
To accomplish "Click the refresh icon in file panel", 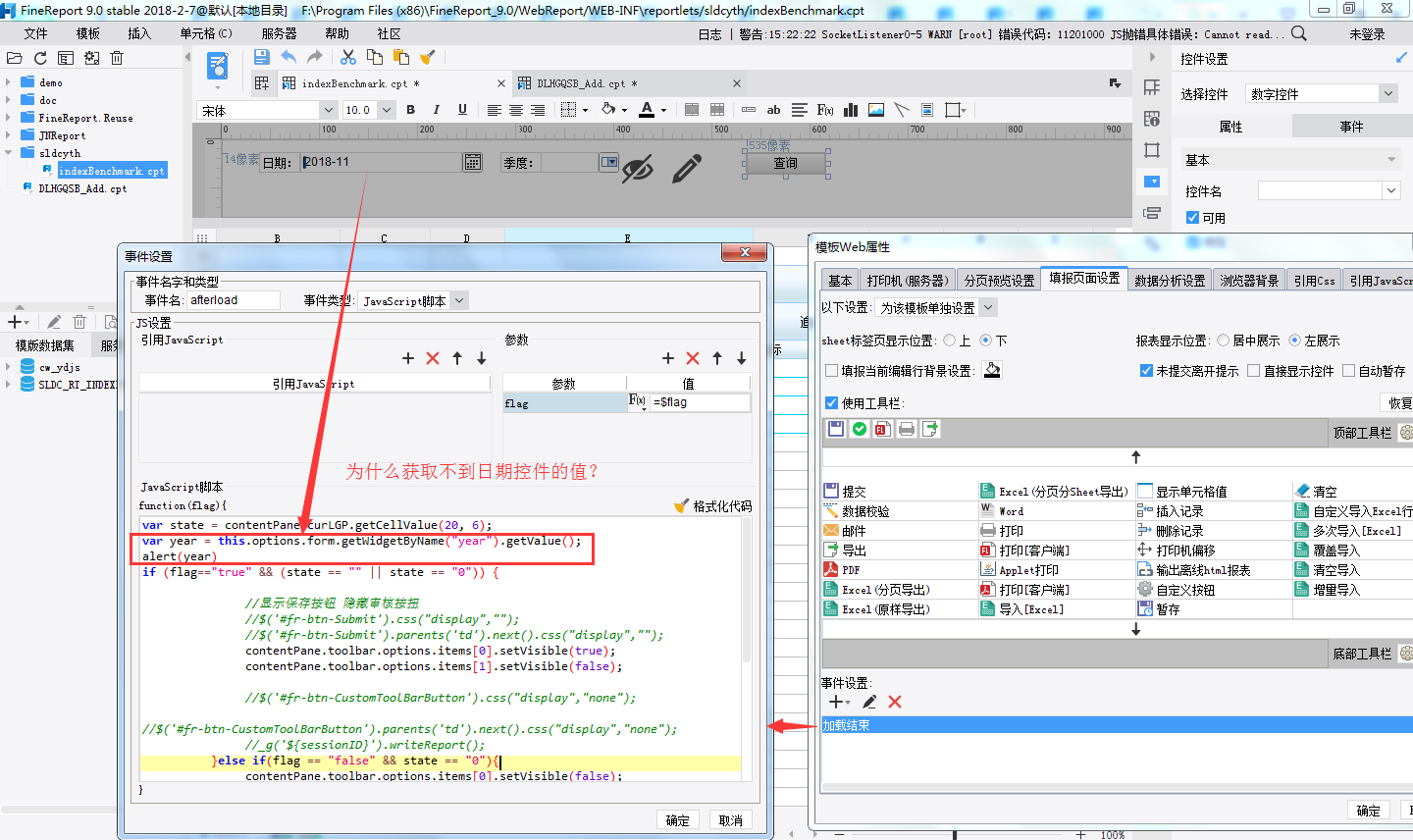I will tap(40, 58).
